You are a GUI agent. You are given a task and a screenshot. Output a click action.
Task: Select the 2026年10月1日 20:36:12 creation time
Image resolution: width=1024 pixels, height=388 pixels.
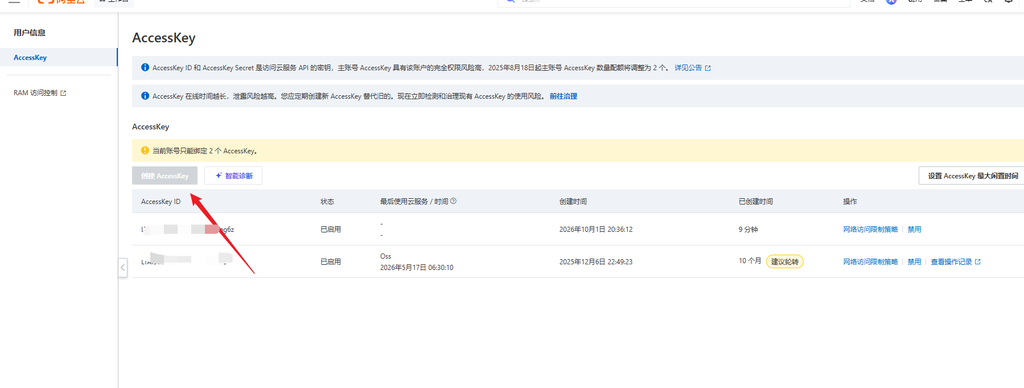pos(596,229)
